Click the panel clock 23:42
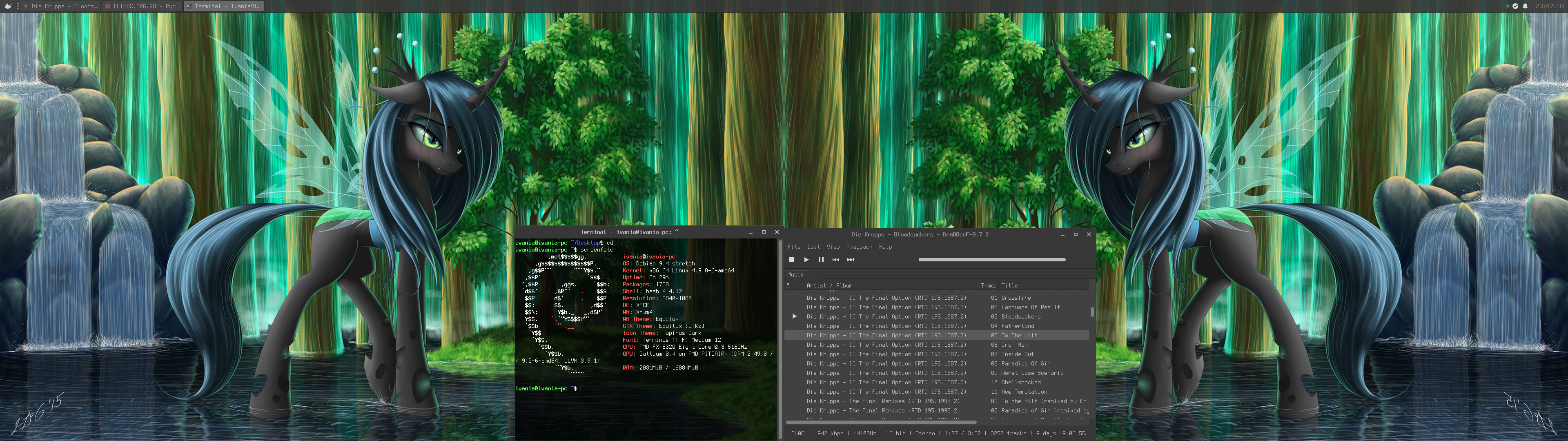 (x=1550, y=6)
